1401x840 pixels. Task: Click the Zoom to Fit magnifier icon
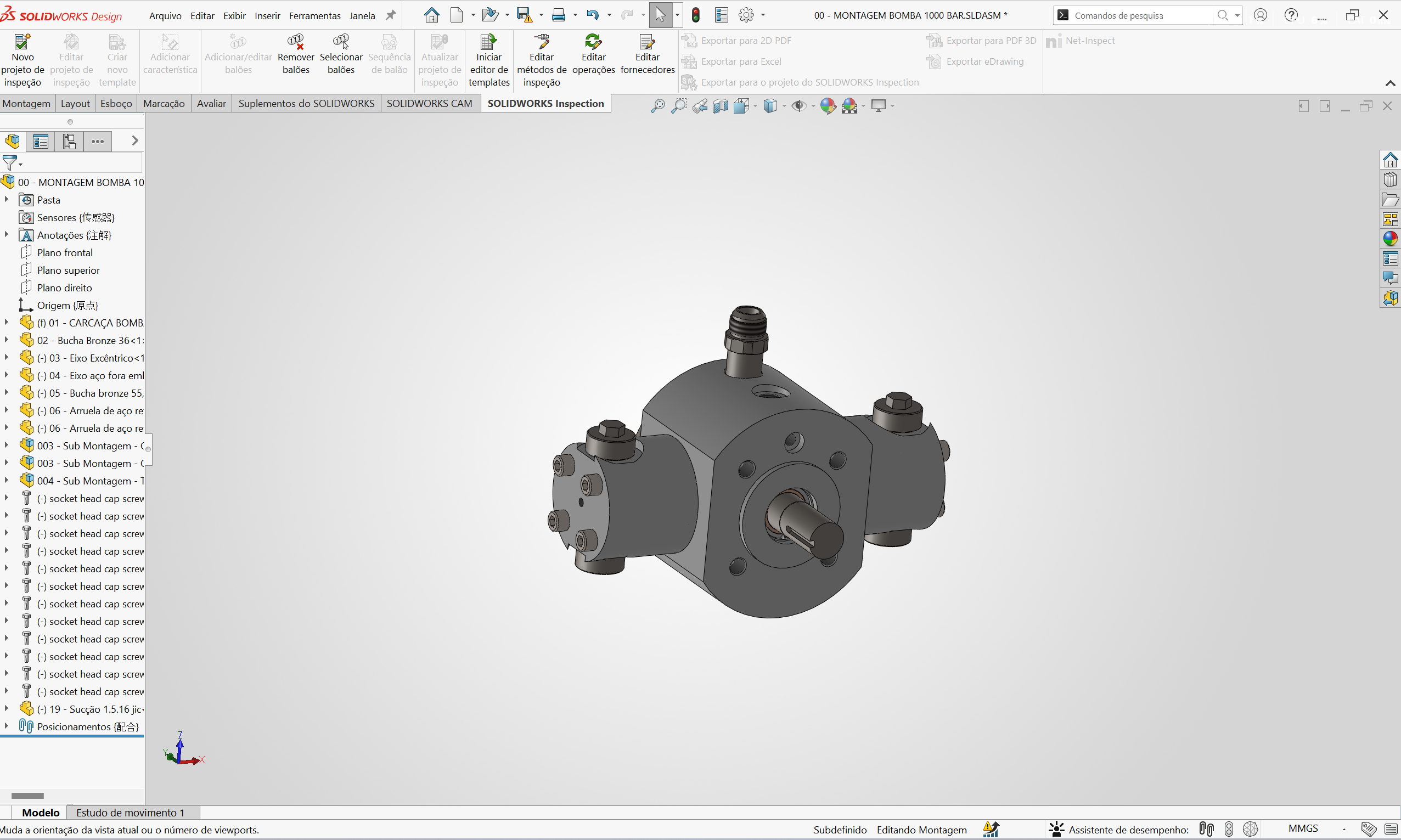pos(657,106)
